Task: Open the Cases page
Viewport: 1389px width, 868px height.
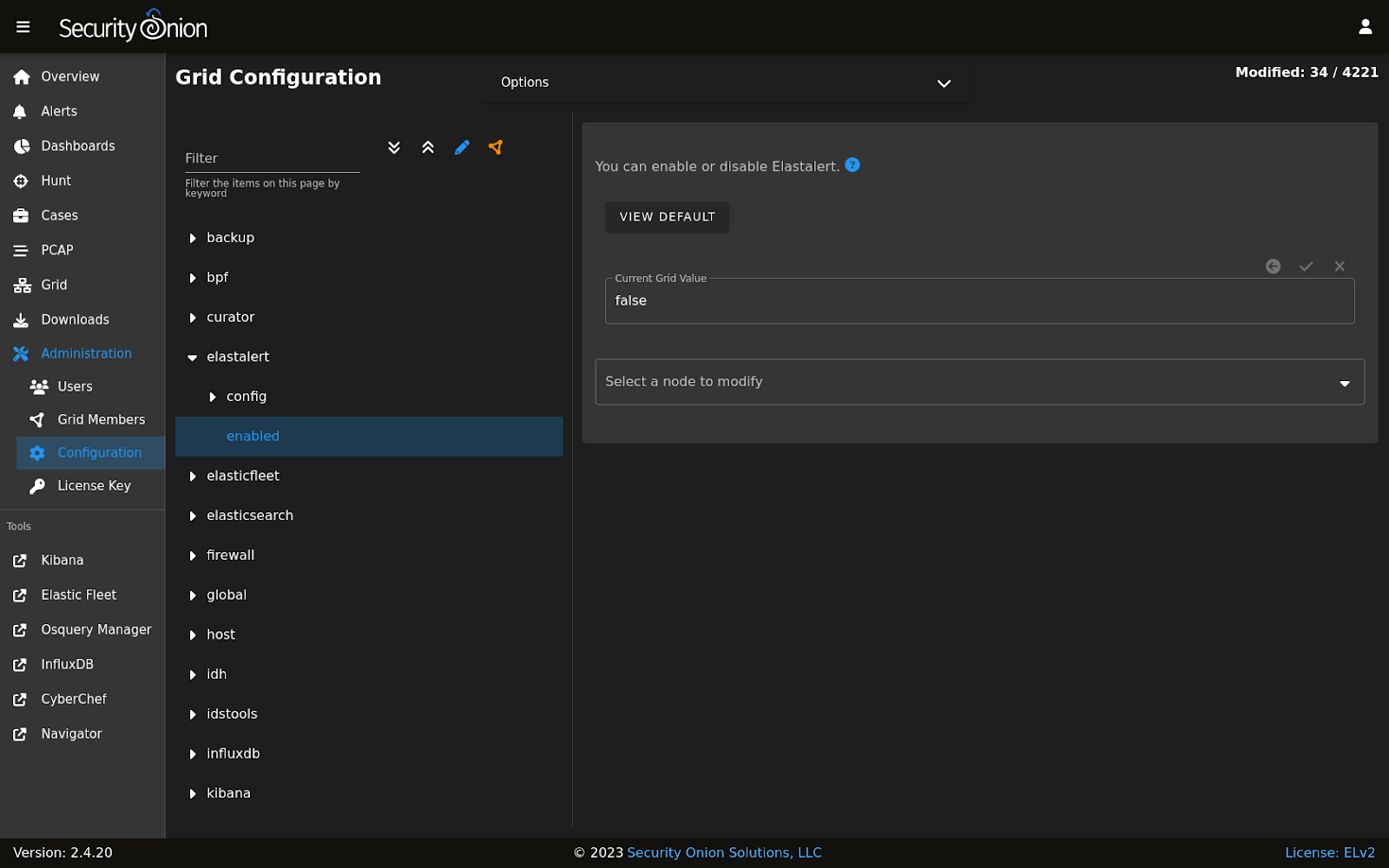Action: point(82,215)
